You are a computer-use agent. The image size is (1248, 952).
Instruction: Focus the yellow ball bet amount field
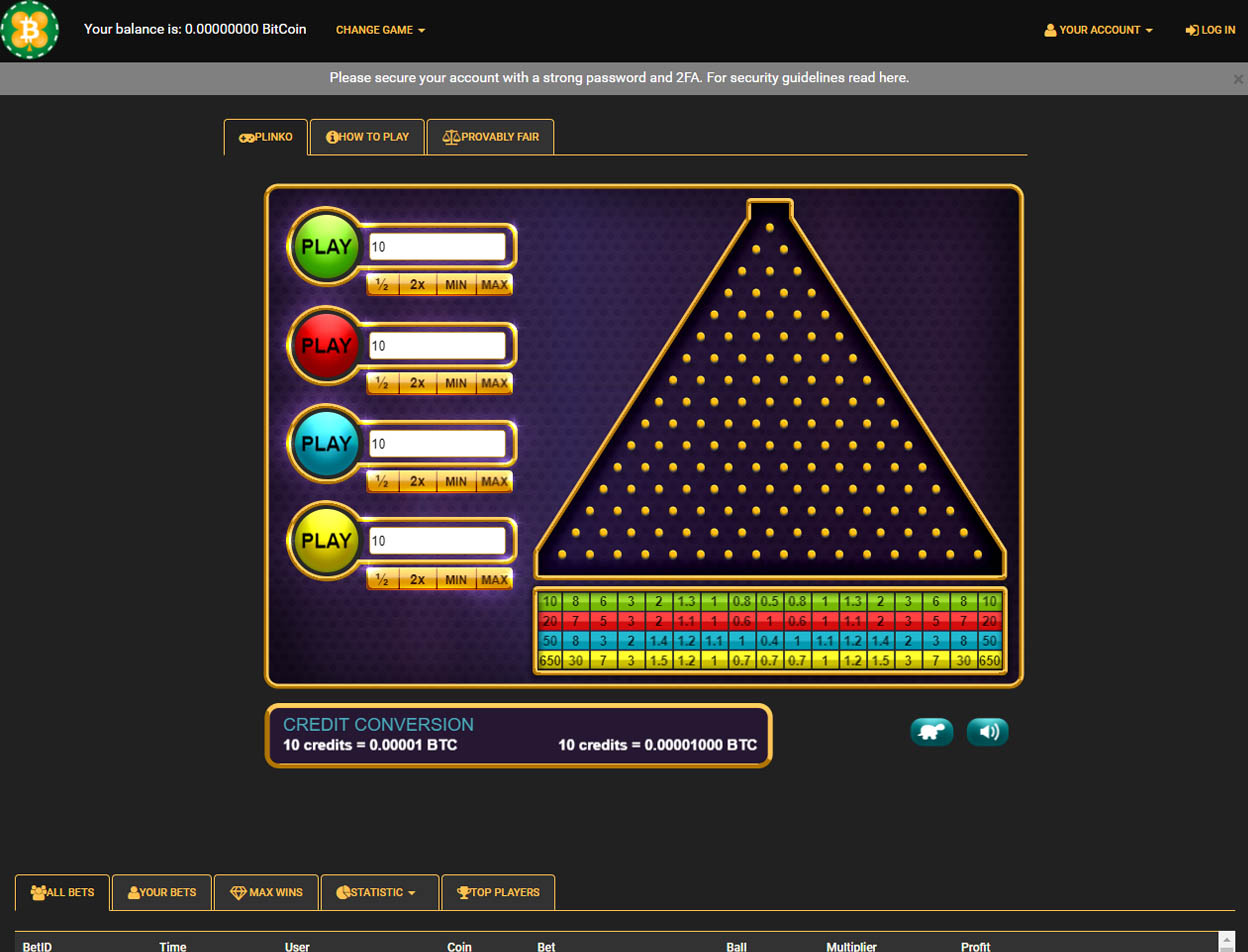click(437, 541)
